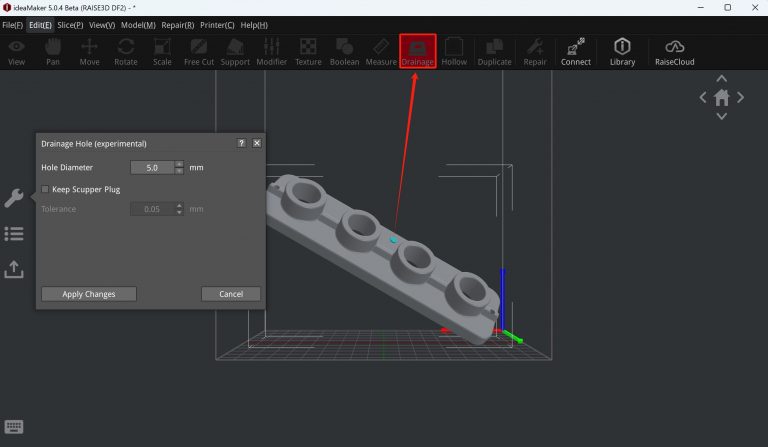Open the Help menu
The image size is (768, 447).
tap(254, 25)
